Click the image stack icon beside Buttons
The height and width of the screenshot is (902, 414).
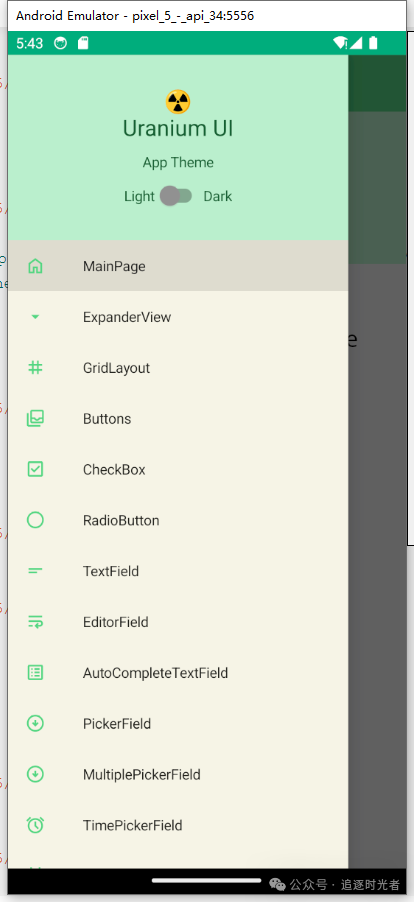[36, 418]
